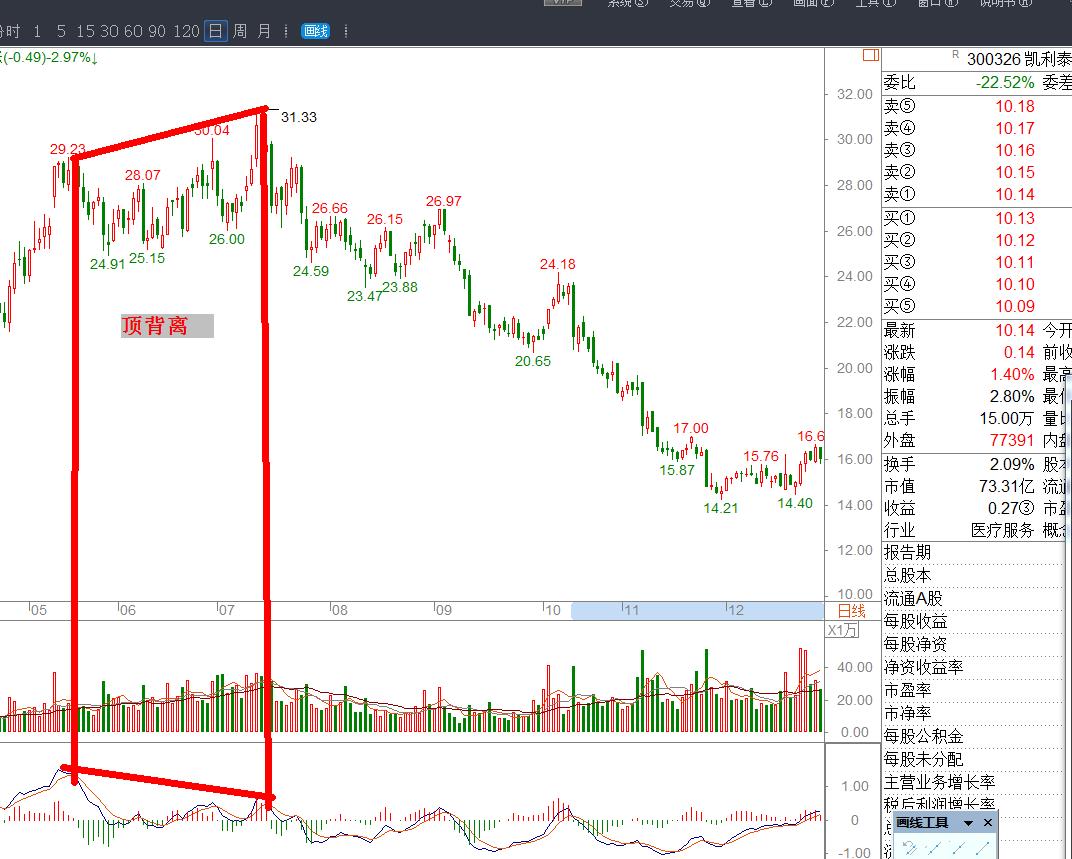1072x859 pixels.
Task: Toggle the orange side panel icon
Action: (x=871, y=55)
